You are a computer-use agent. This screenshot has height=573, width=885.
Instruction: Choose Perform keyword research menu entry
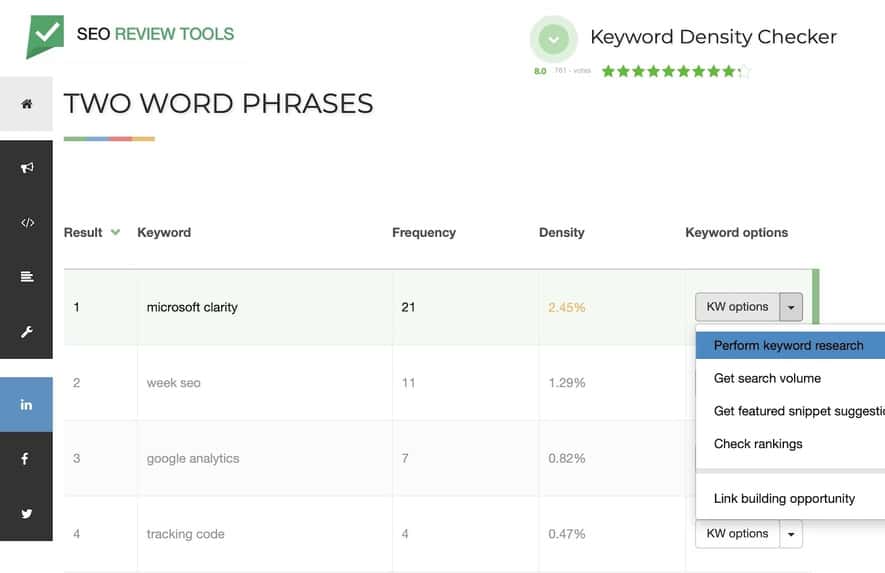(x=790, y=345)
